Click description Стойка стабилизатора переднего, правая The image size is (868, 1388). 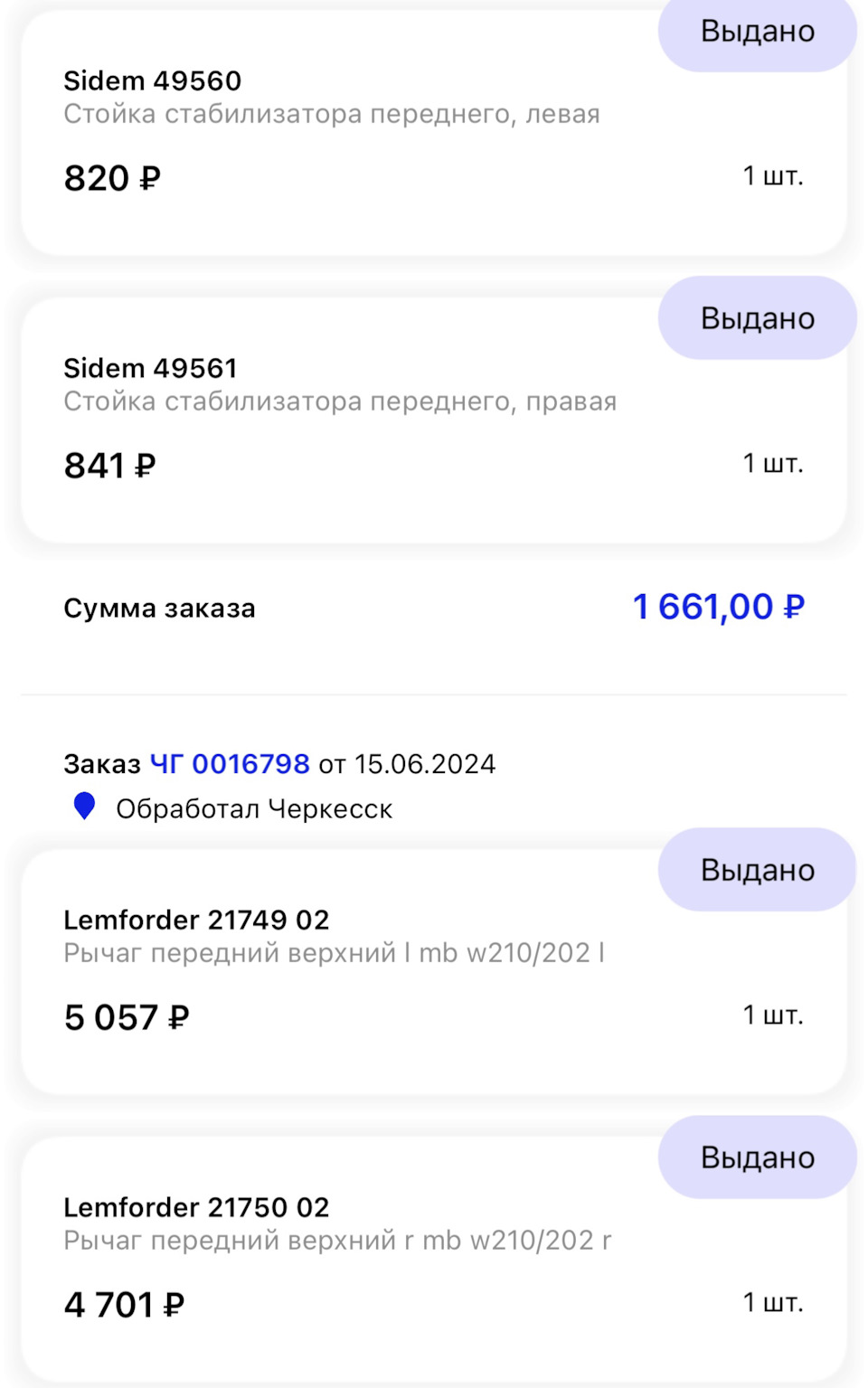(x=340, y=401)
